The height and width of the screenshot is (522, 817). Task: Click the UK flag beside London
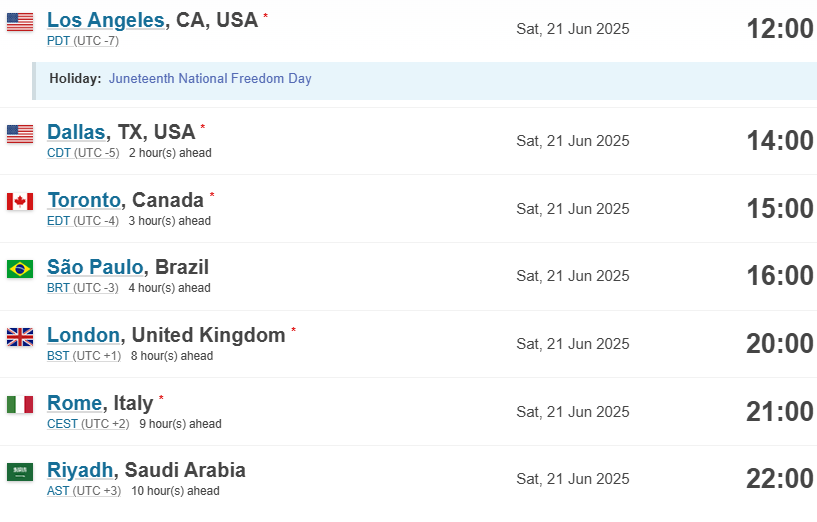pos(20,337)
